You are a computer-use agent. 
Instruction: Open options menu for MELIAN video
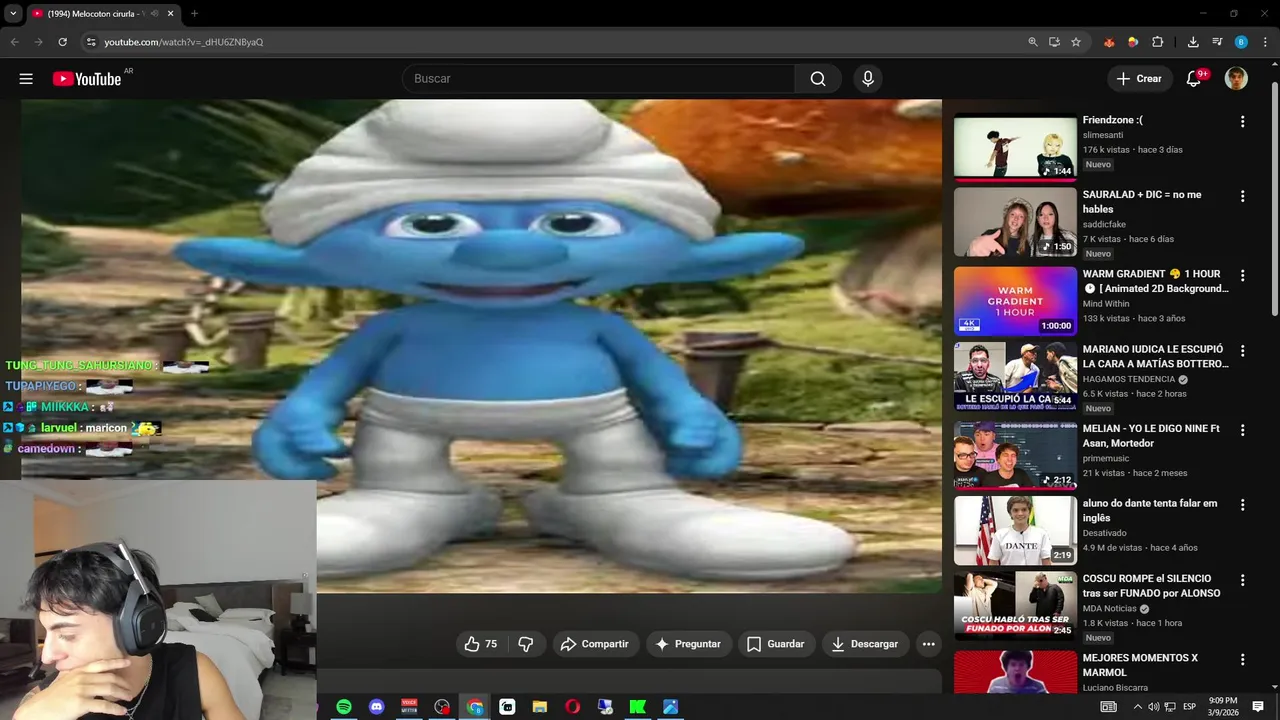[x=1243, y=431]
